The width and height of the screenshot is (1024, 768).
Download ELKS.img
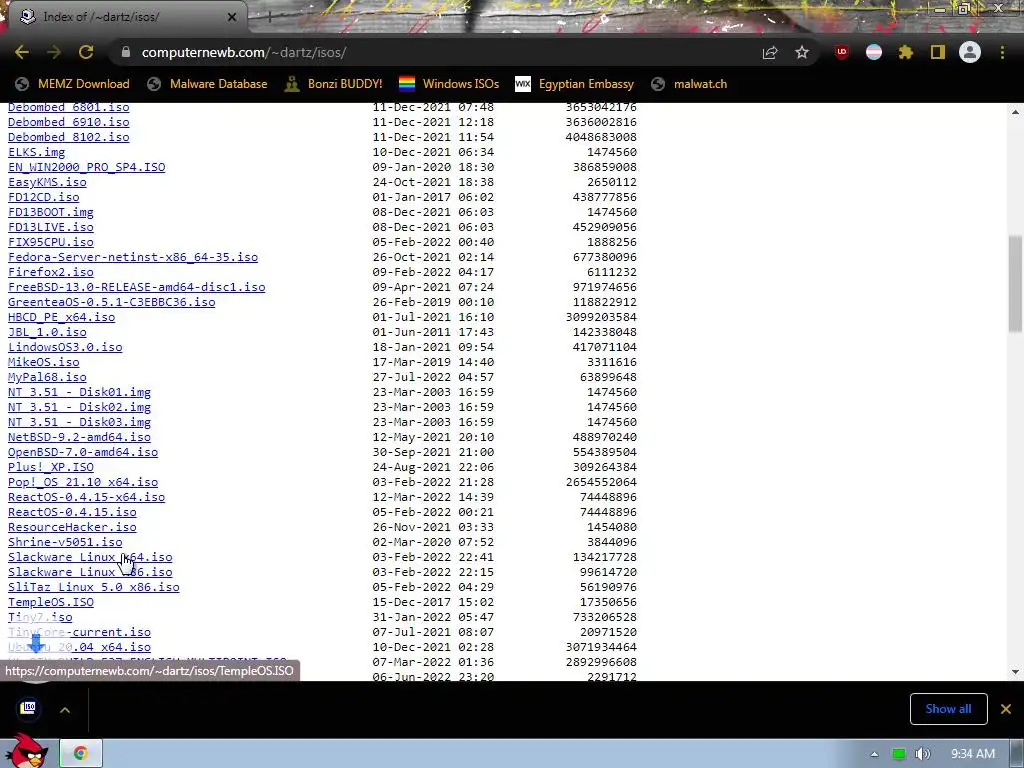[x=37, y=152]
